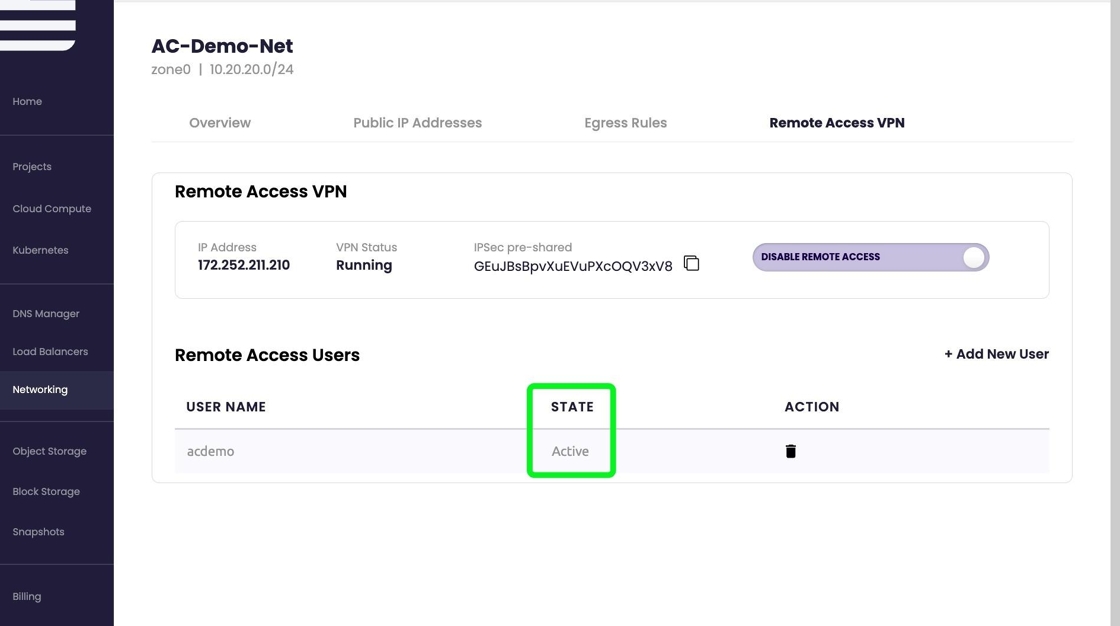Open the Public IP Addresses tab
This screenshot has width=1120, height=626.
pyautogui.click(x=417, y=123)
